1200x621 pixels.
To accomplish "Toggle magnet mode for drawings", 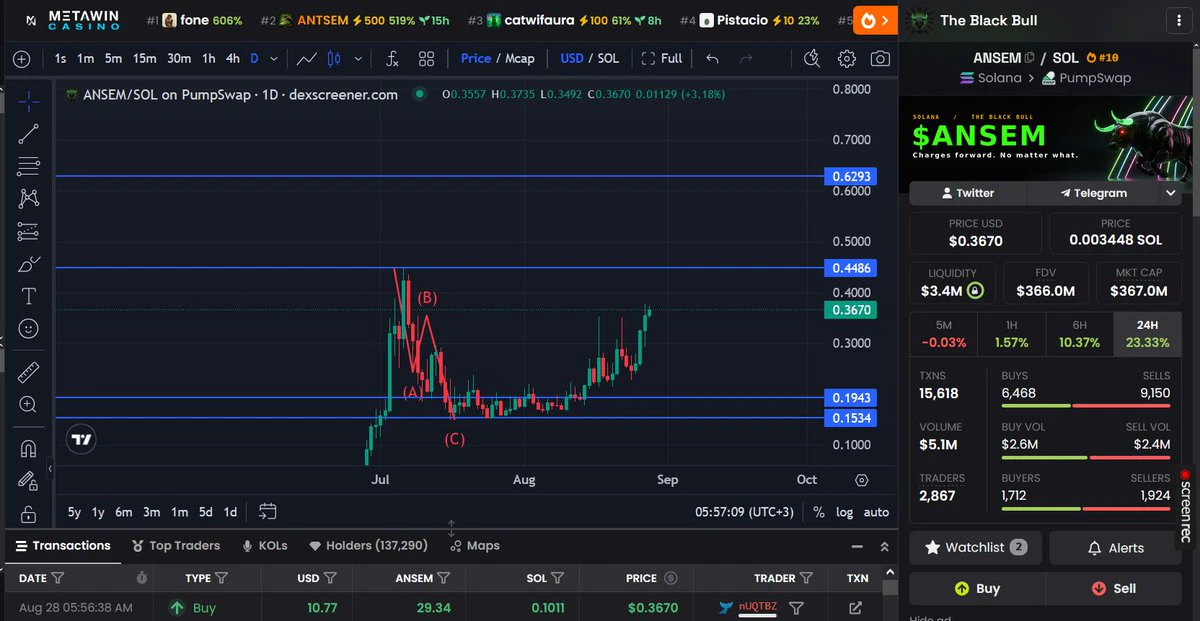I will coord(29,448).
